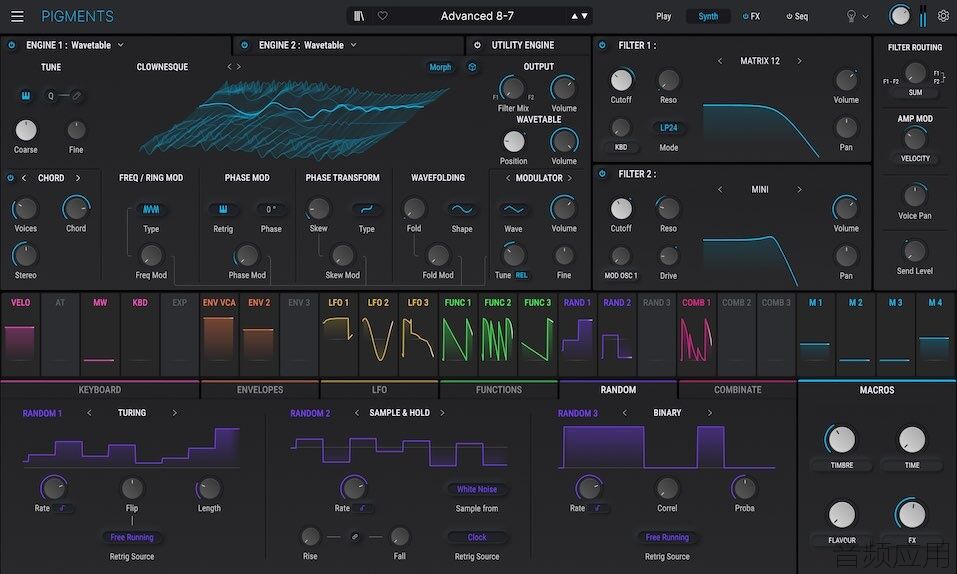
Task: Select the ENV VCA modulation source slot
Action: (219, 334)
